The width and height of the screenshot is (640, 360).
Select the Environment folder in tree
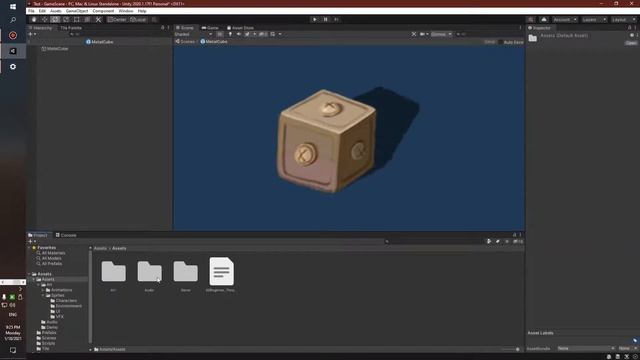tap(66, 306)
